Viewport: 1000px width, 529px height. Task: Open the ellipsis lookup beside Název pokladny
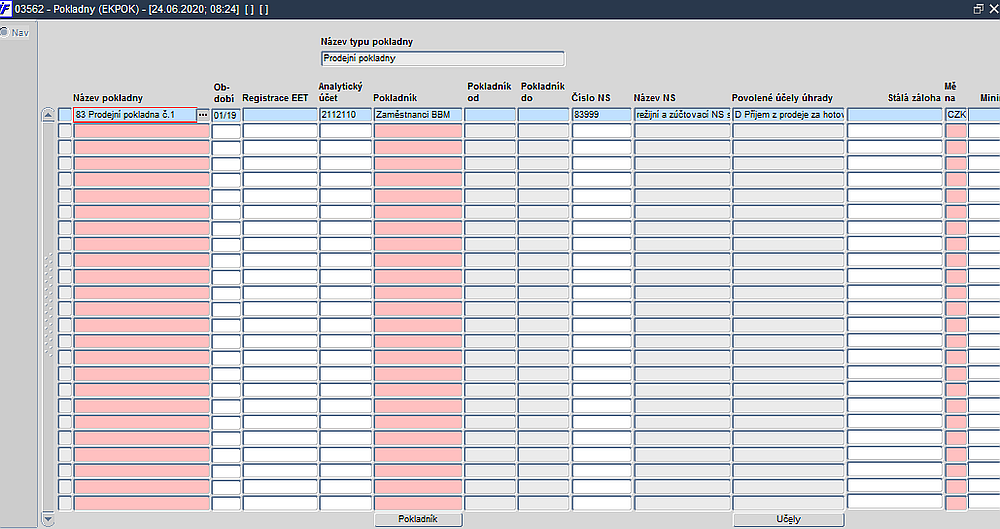click(203, 115)
